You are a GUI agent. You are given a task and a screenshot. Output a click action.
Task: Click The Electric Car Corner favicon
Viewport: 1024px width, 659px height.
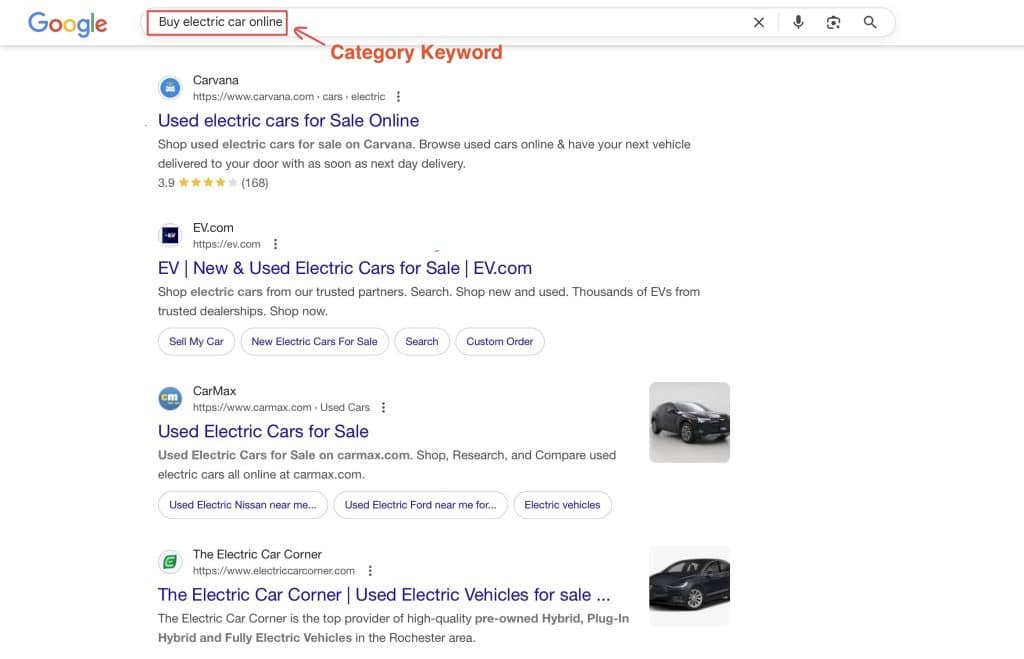pyautogui.click(x=170, y=562)
